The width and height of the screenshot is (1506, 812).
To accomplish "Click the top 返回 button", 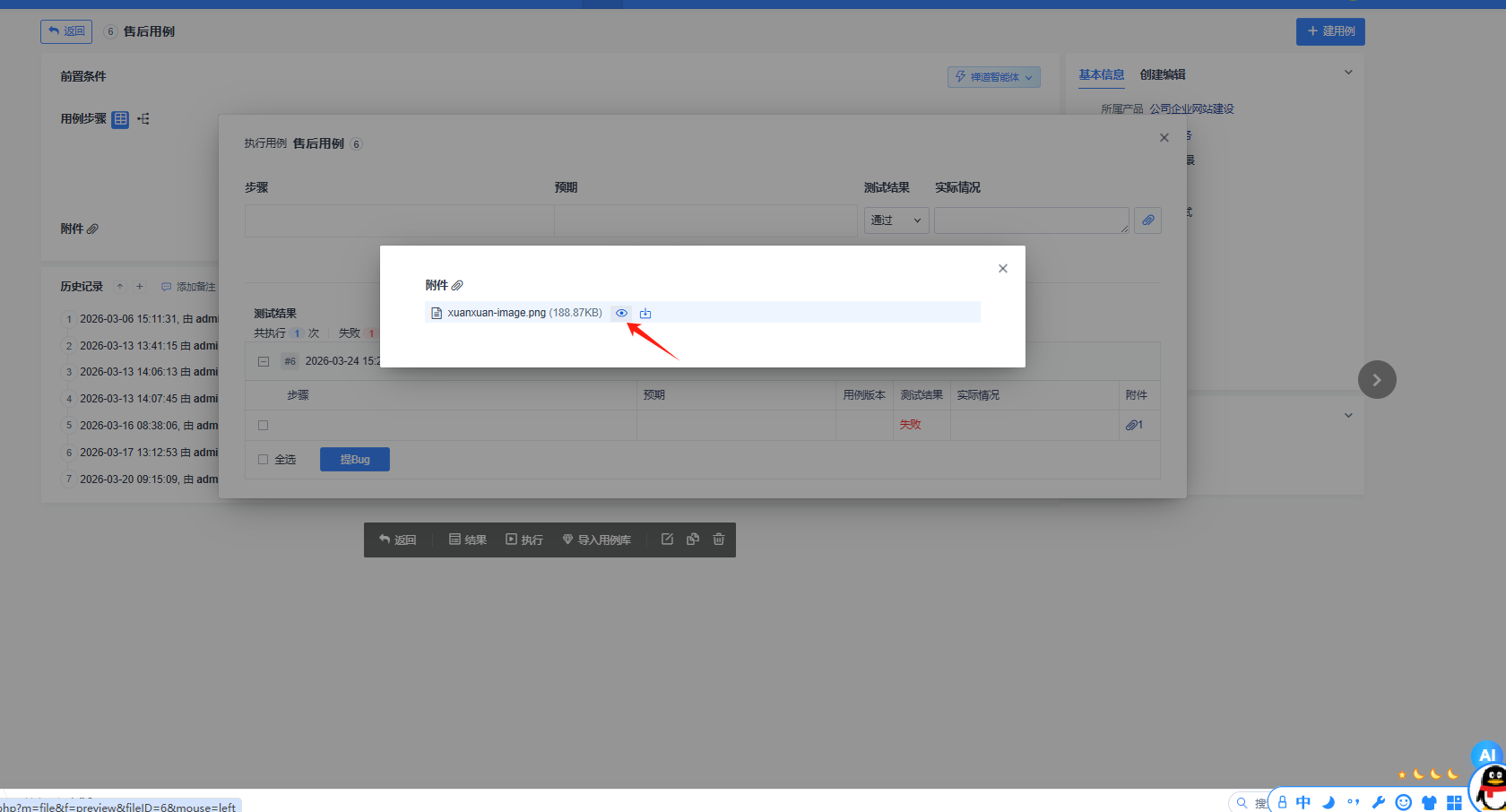I will (x=66, y=31).
